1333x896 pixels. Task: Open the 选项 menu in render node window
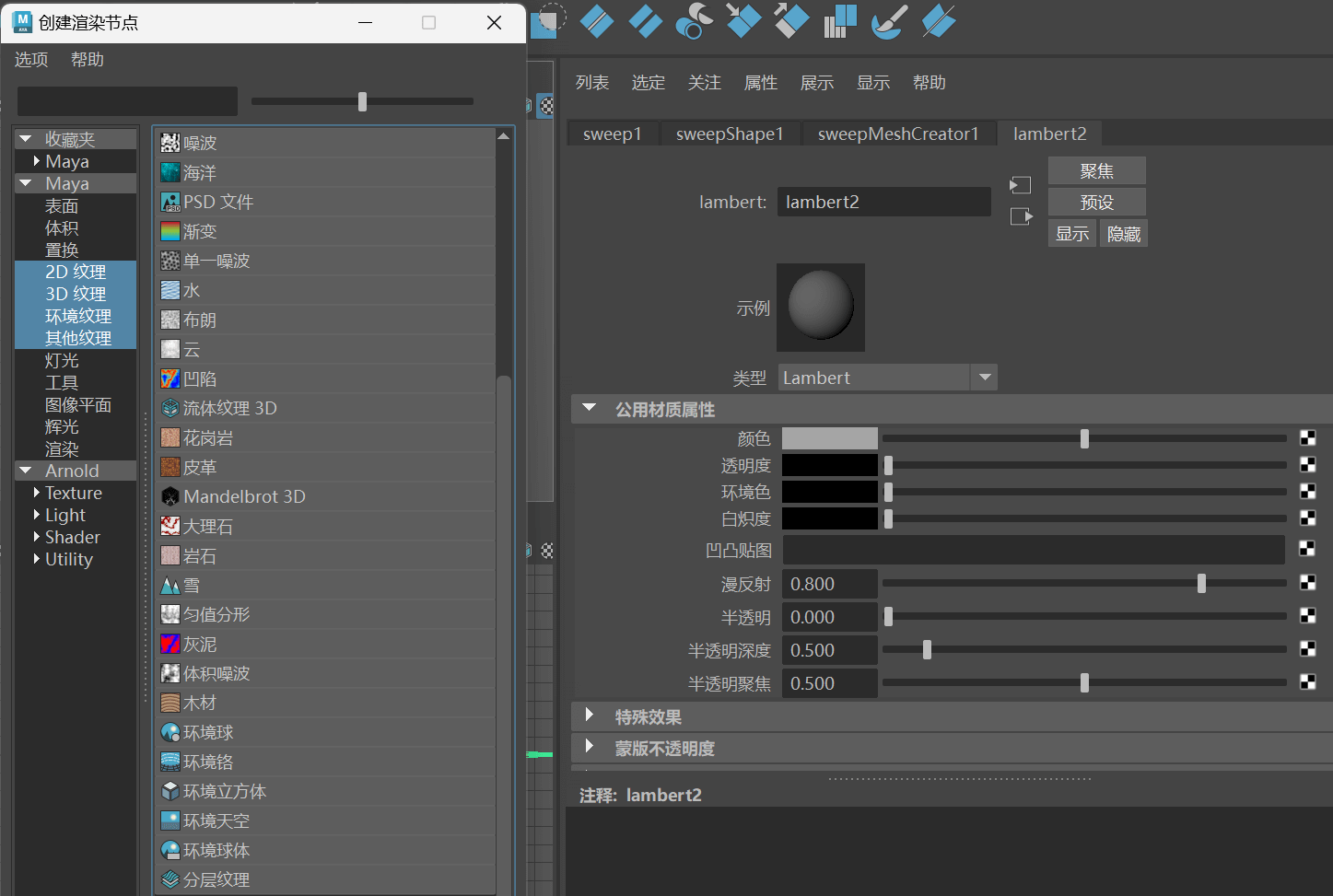point(31,60)
